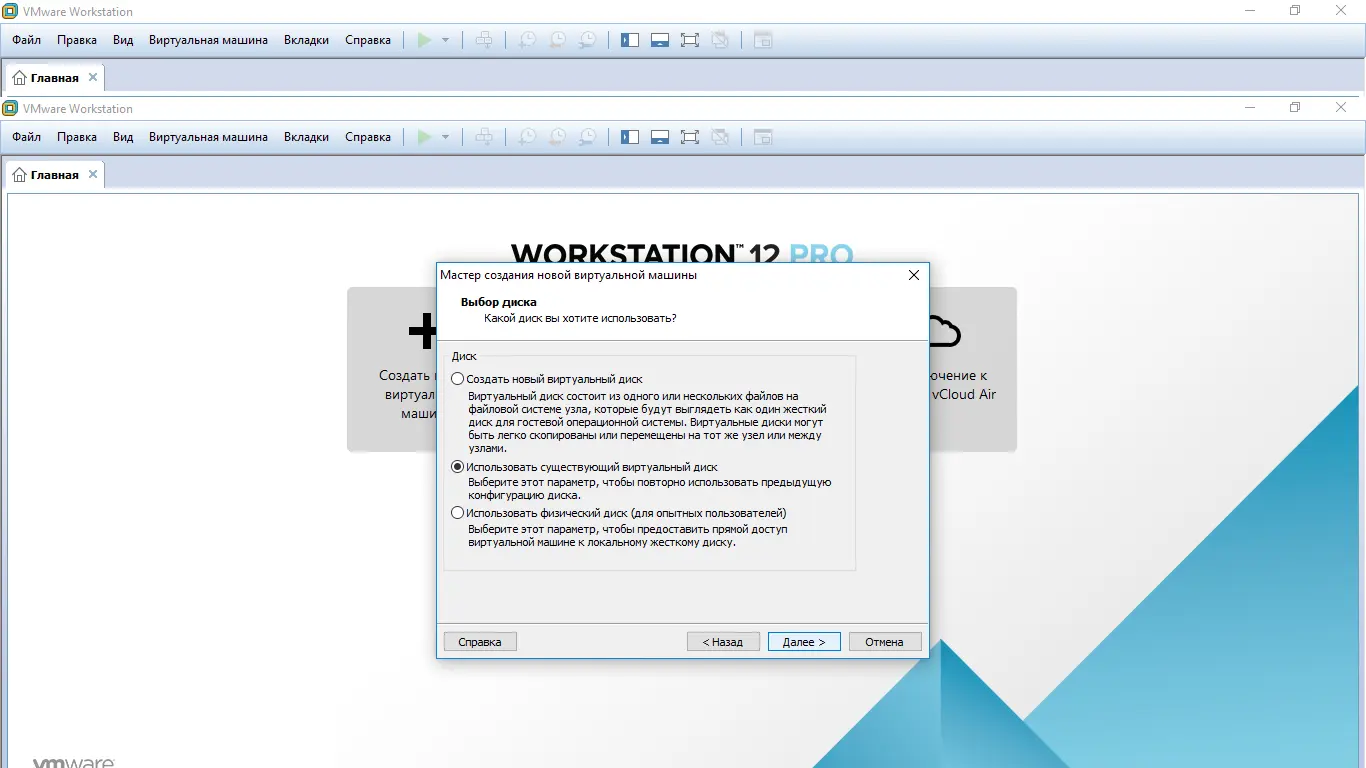Screen dimensions: 1366x768
Task: Click the wizard title 'Мастер создания новой виртуальной машины'
Action: click(569, 275)
